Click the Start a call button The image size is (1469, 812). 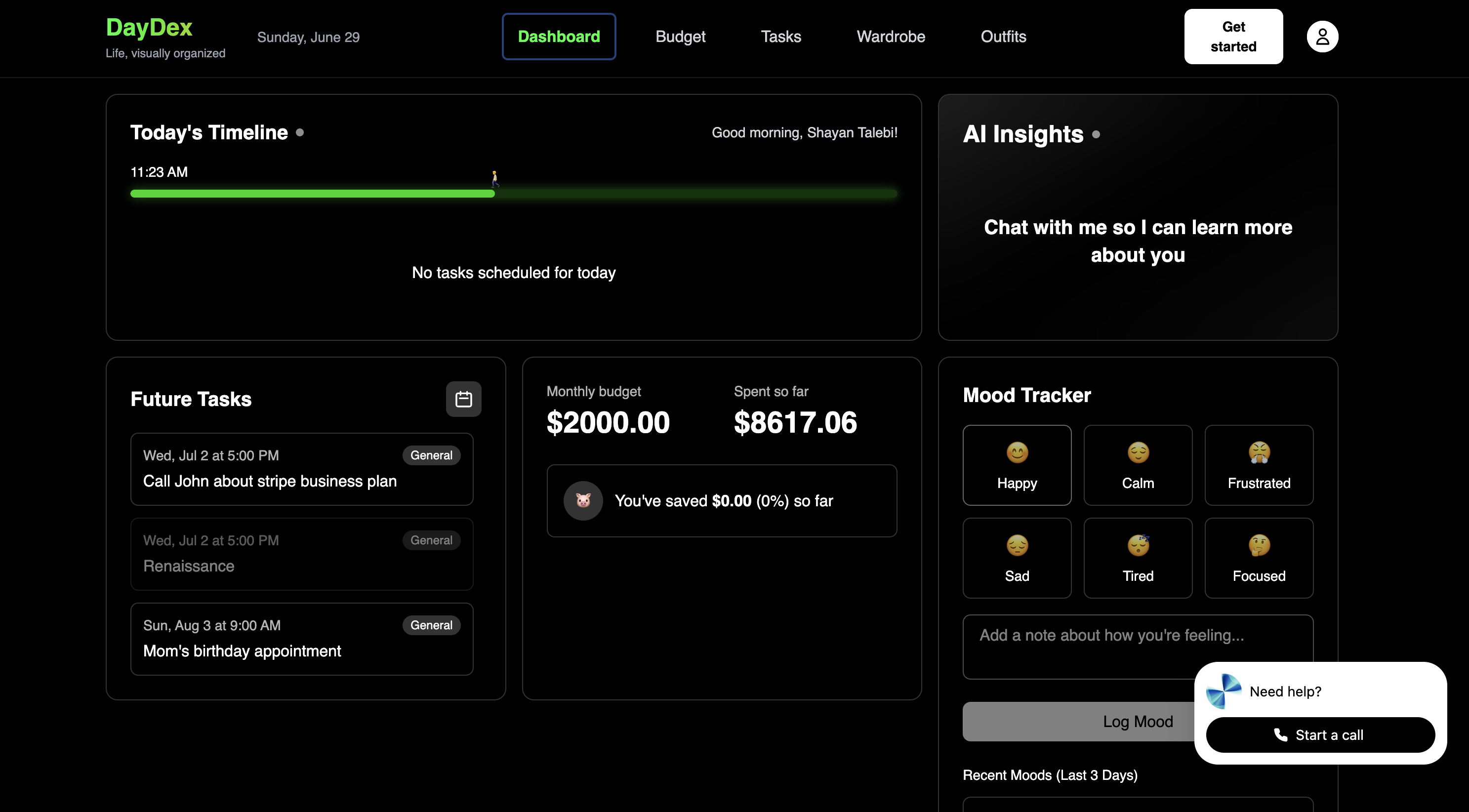coord(1320,734)
